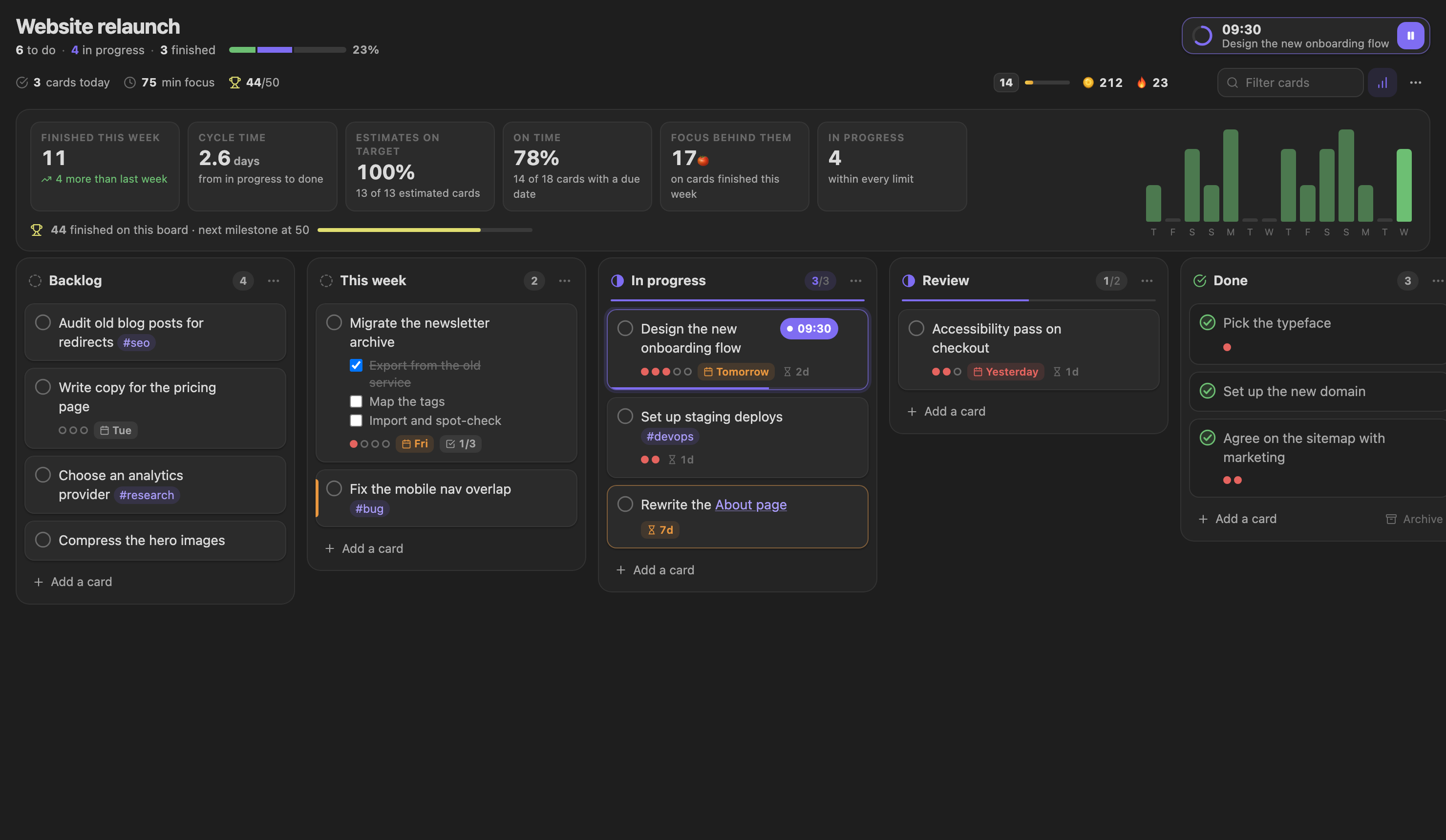Click the 23% board progress bar

click(287, 50)
